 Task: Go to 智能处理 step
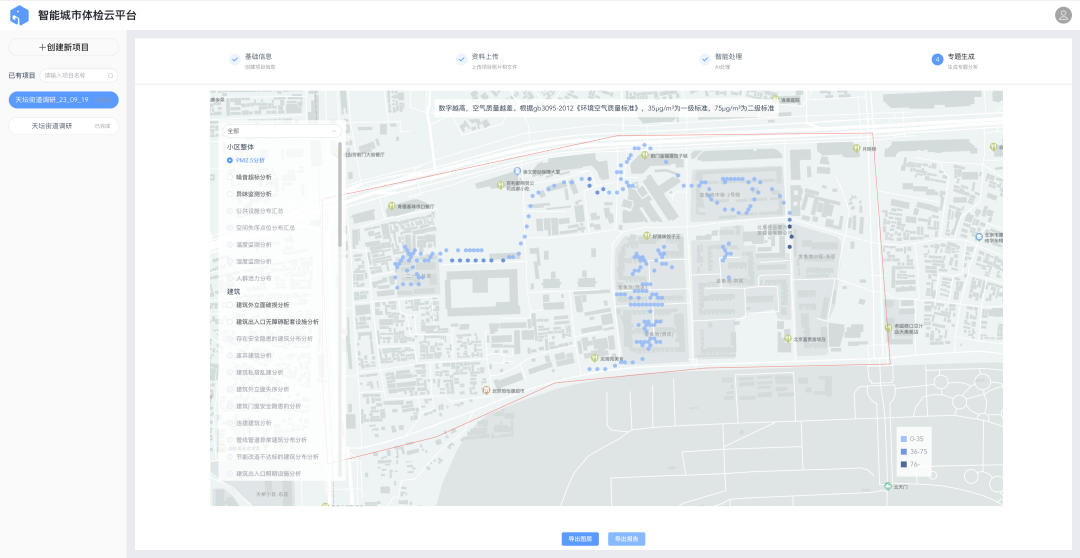[728, 56]
